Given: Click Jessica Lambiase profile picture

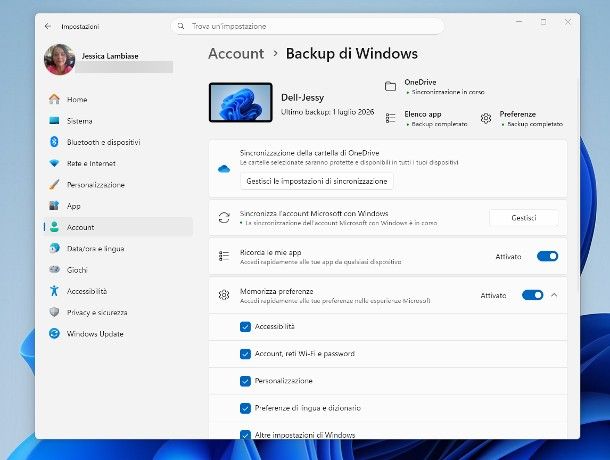Looking at the screenshot, I should (60, 60).
